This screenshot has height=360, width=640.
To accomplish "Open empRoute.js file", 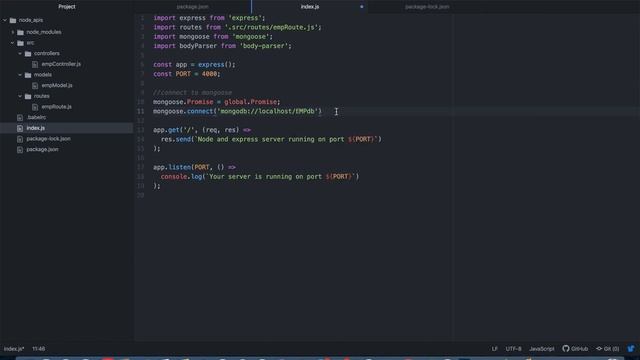I will pos(56,107).
